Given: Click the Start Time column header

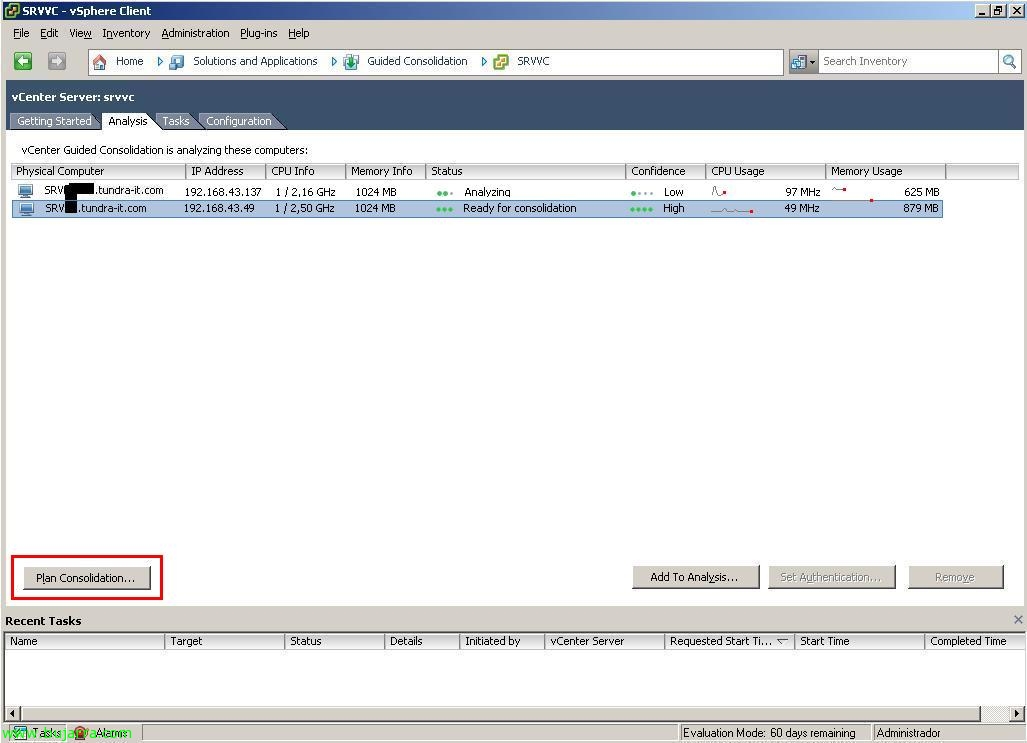Looking at the screenshot, I should pos(859,641).
